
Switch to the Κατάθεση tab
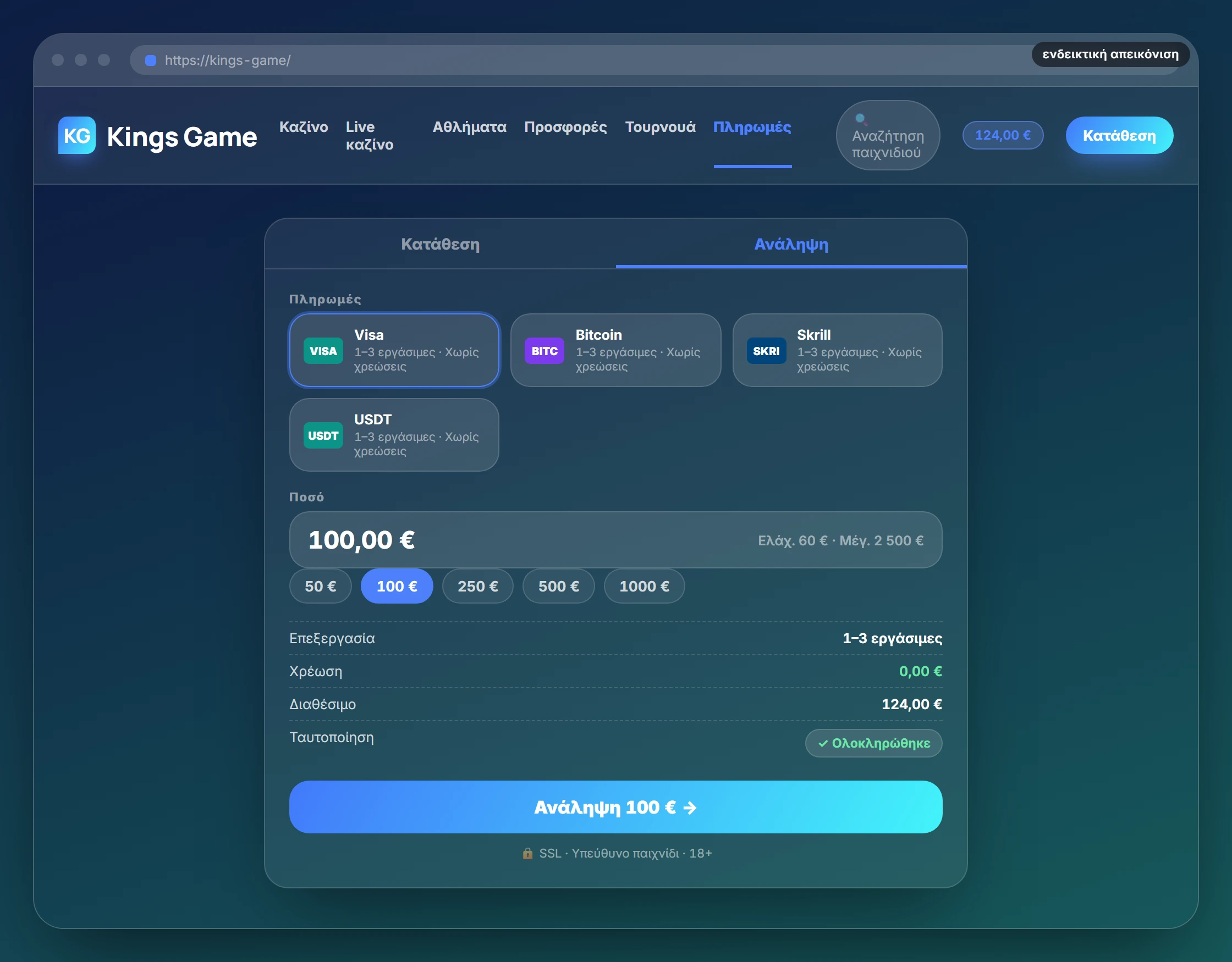pyautogui.click(x=440, y=244)
